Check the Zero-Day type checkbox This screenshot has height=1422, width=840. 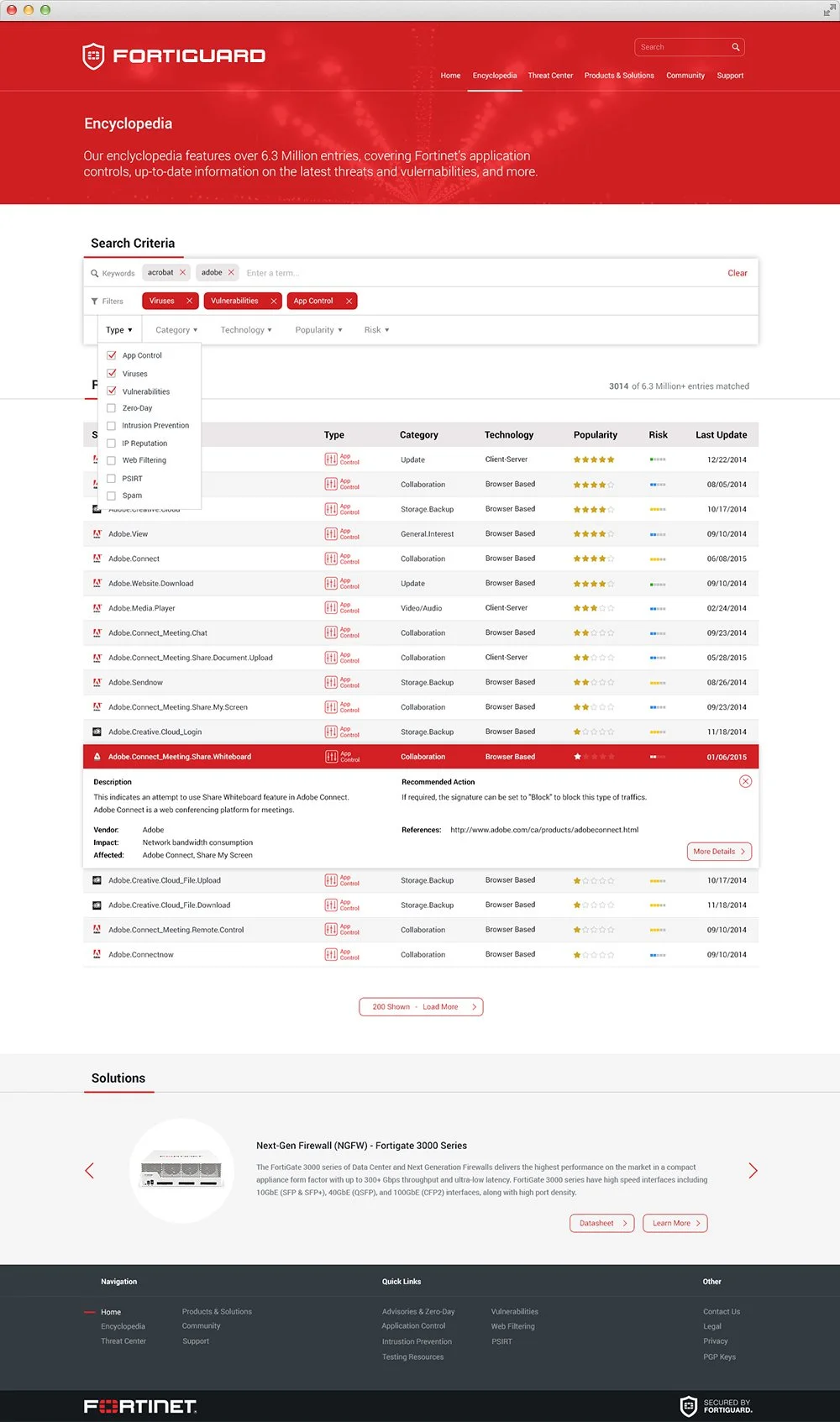(111, 408)
